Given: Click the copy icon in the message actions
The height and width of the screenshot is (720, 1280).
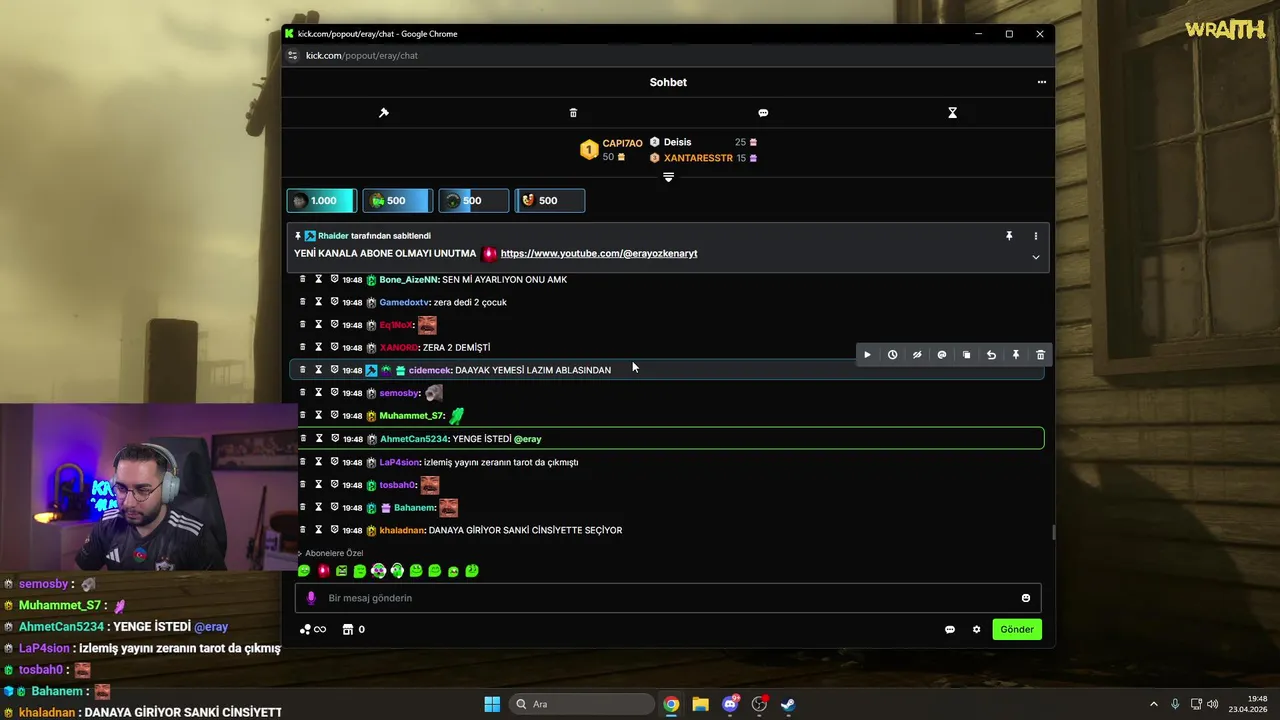Looking at the screenshot, I should pos(966,355).
